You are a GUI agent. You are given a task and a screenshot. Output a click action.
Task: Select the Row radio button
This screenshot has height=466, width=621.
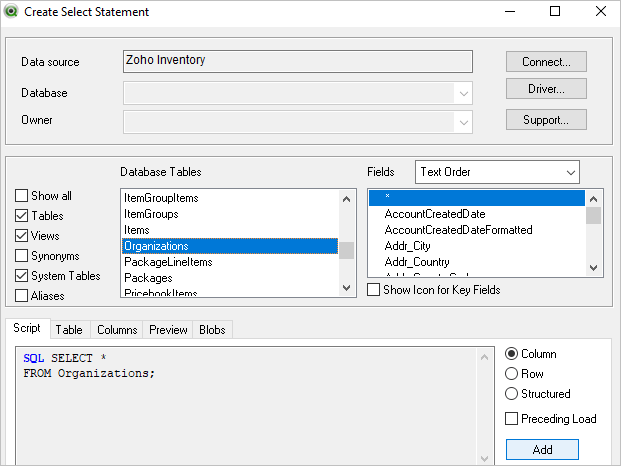click(512, 374)
